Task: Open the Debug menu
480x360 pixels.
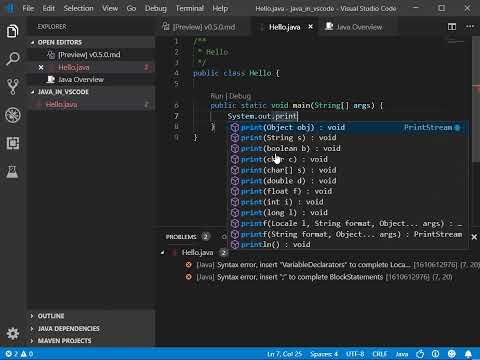Action: 156,8
